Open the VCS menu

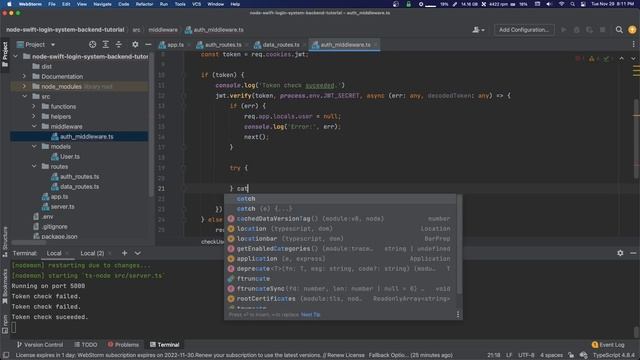196,4
